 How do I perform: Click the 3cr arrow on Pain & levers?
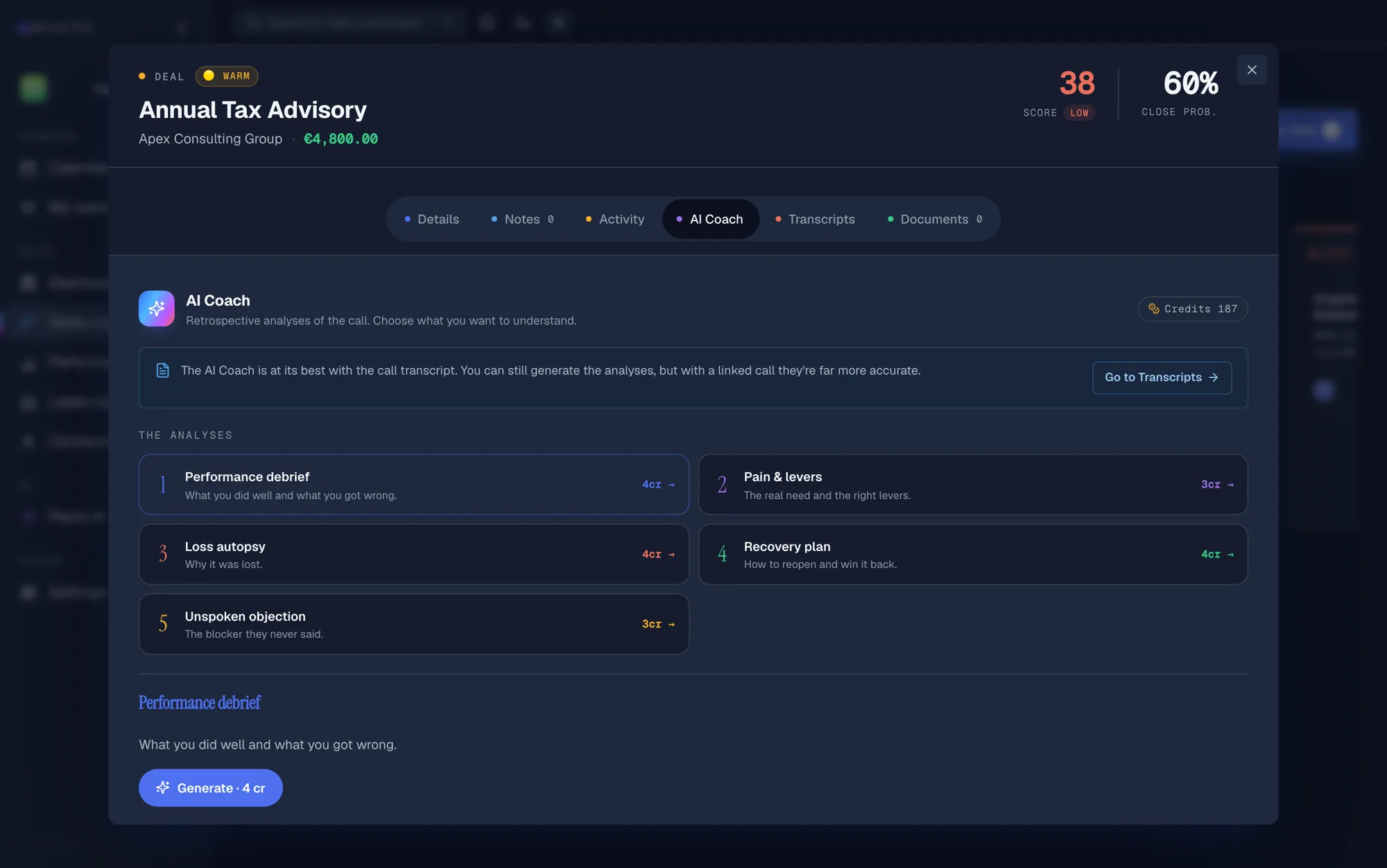click(1217, 485)
